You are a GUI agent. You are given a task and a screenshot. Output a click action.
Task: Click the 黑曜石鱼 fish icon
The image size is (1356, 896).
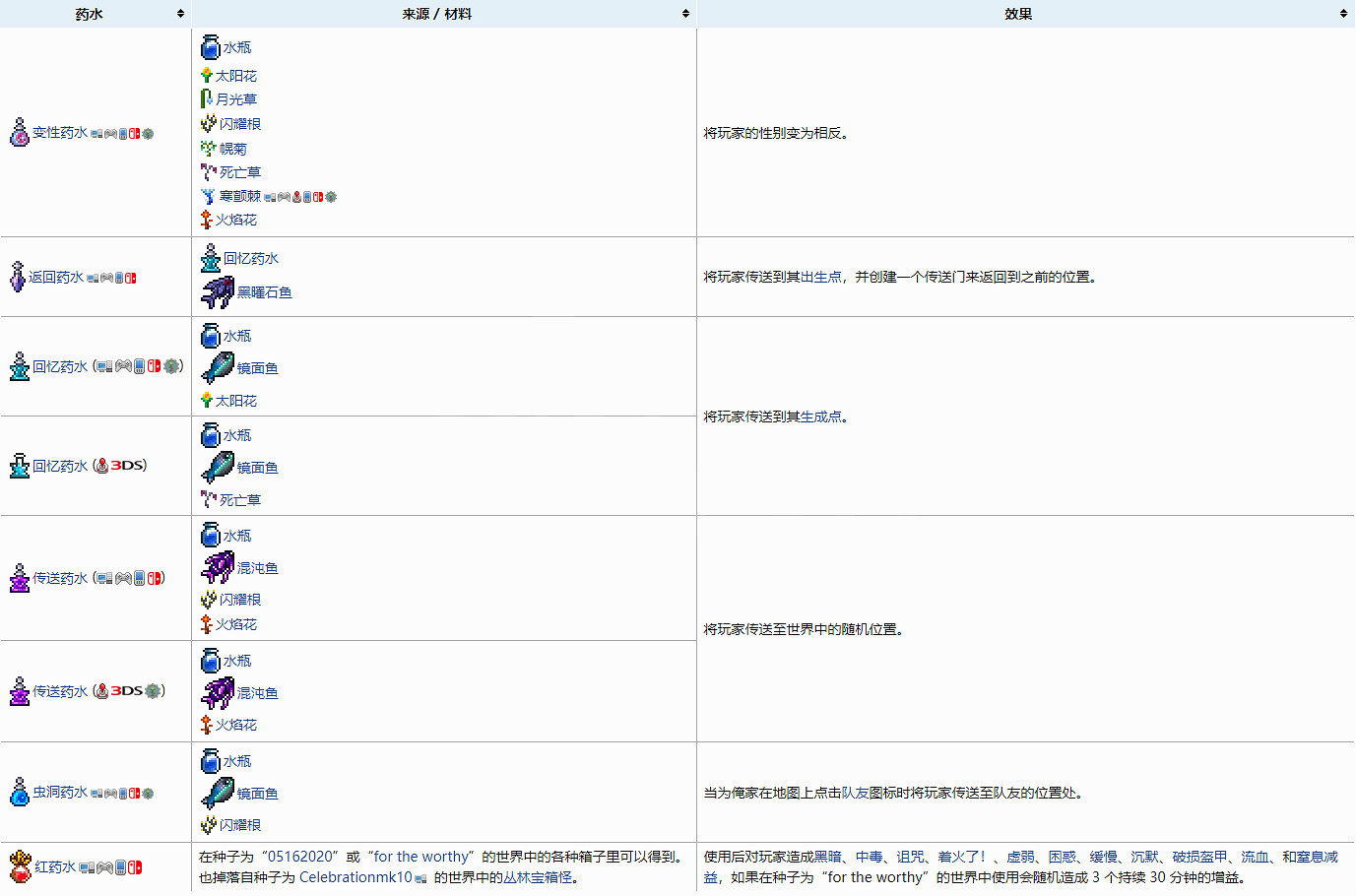(x=217, y=292)
